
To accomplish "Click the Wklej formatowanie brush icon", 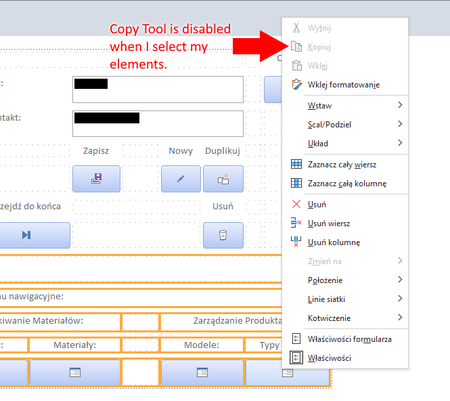I will pyautogui.click(x=297, y=84).
